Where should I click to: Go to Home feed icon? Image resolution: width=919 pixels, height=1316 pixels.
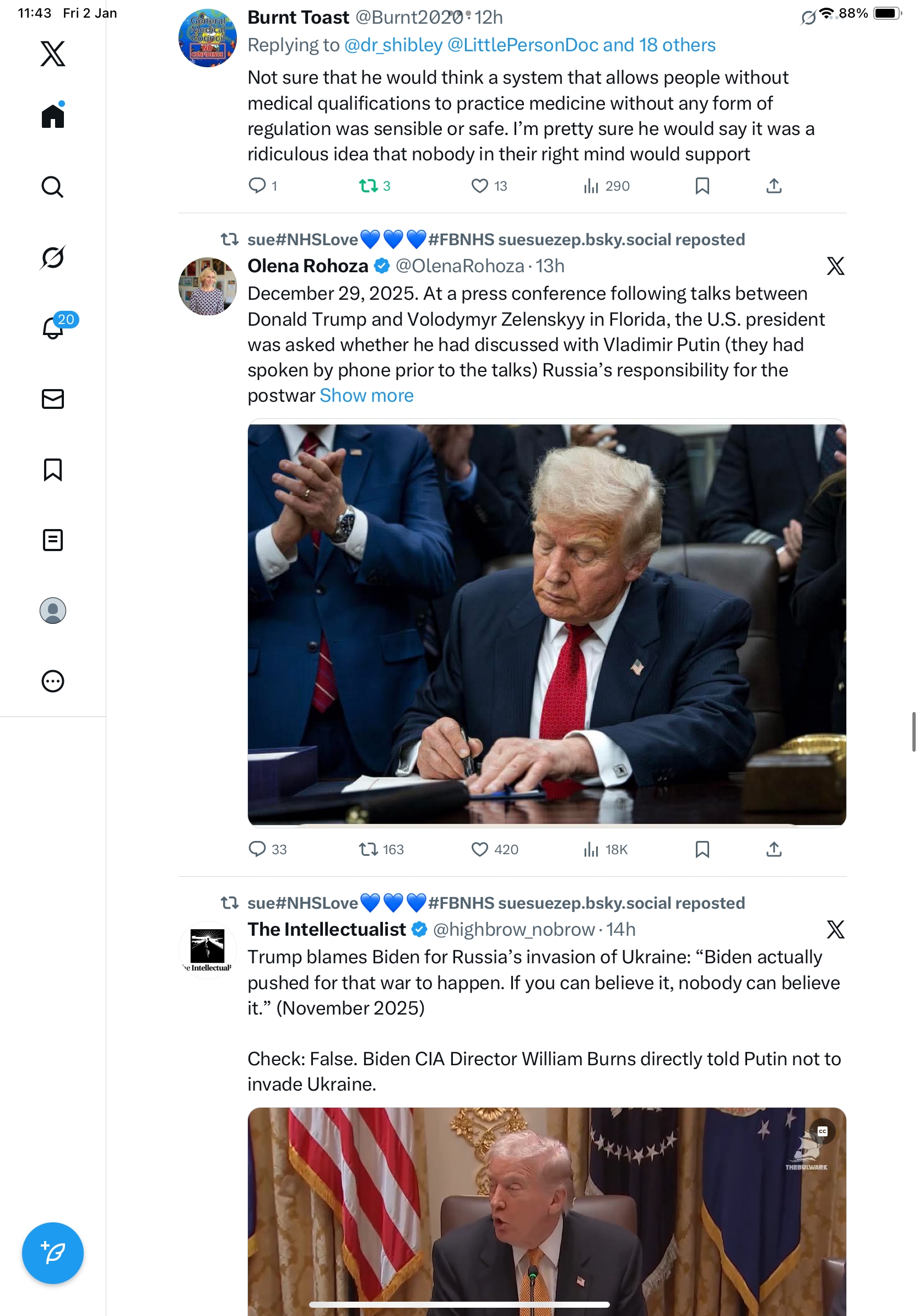point(53,116)
